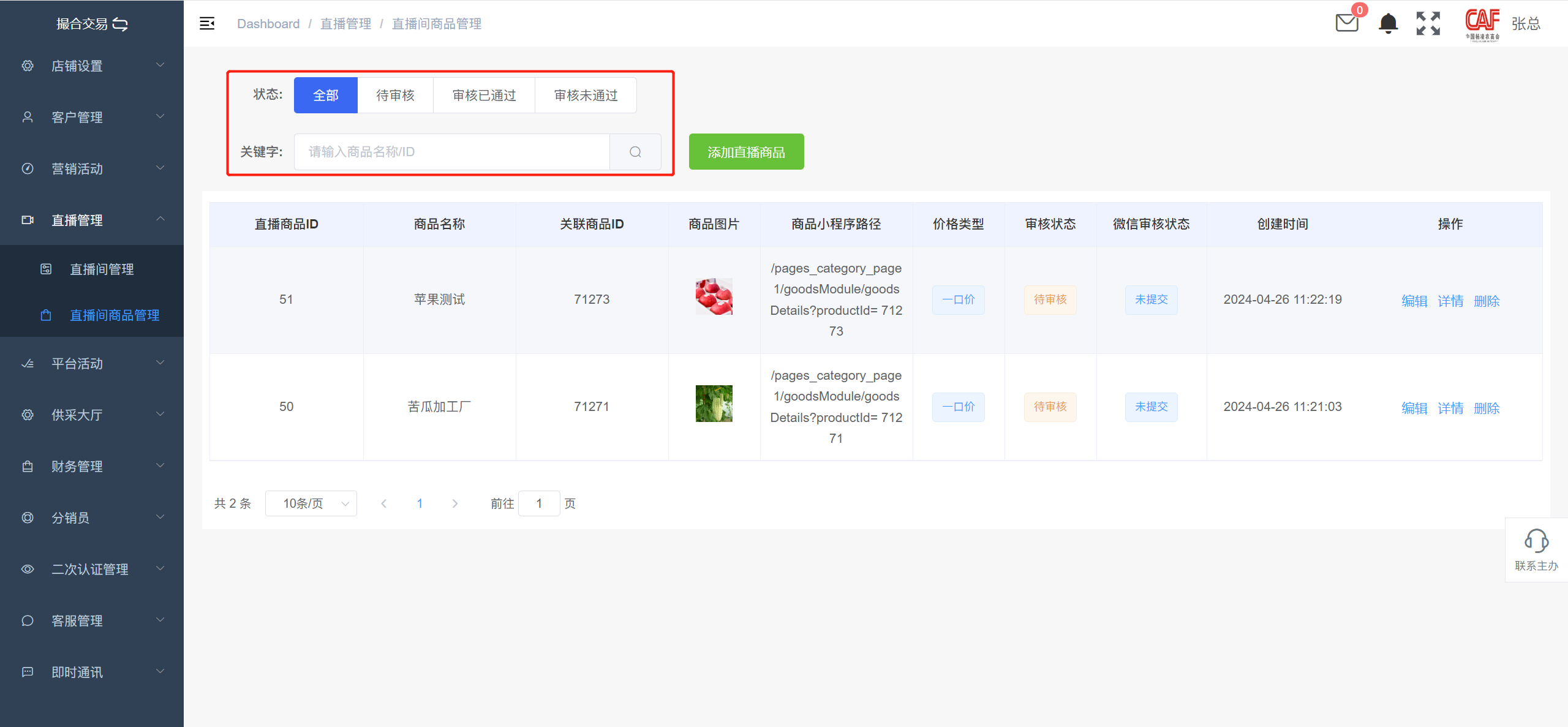Screen dimensions: 1568x727
Task: Toggle fullscreen mode icon
Action: tap(1428, 23)
